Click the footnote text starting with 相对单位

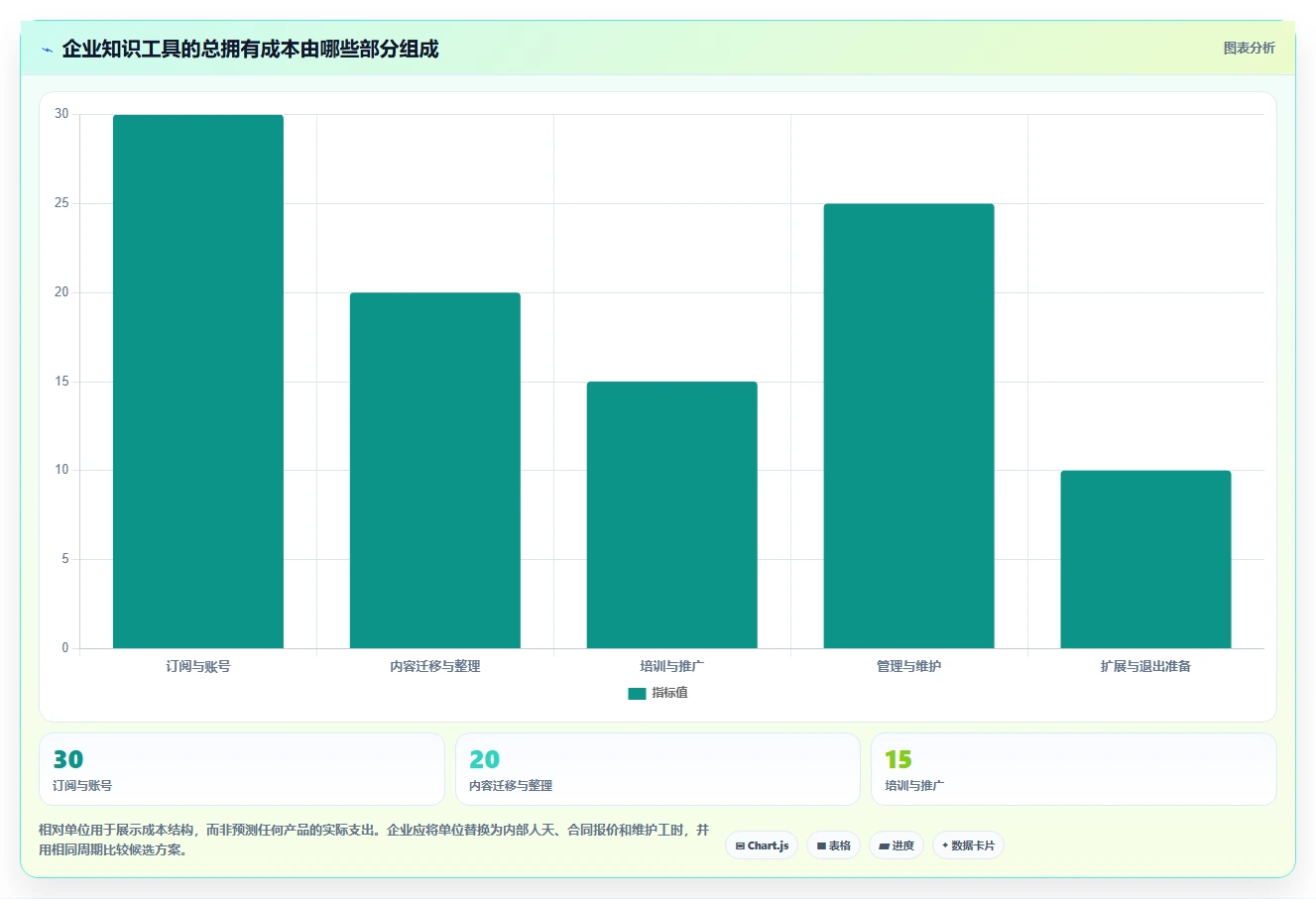point(374,840)
